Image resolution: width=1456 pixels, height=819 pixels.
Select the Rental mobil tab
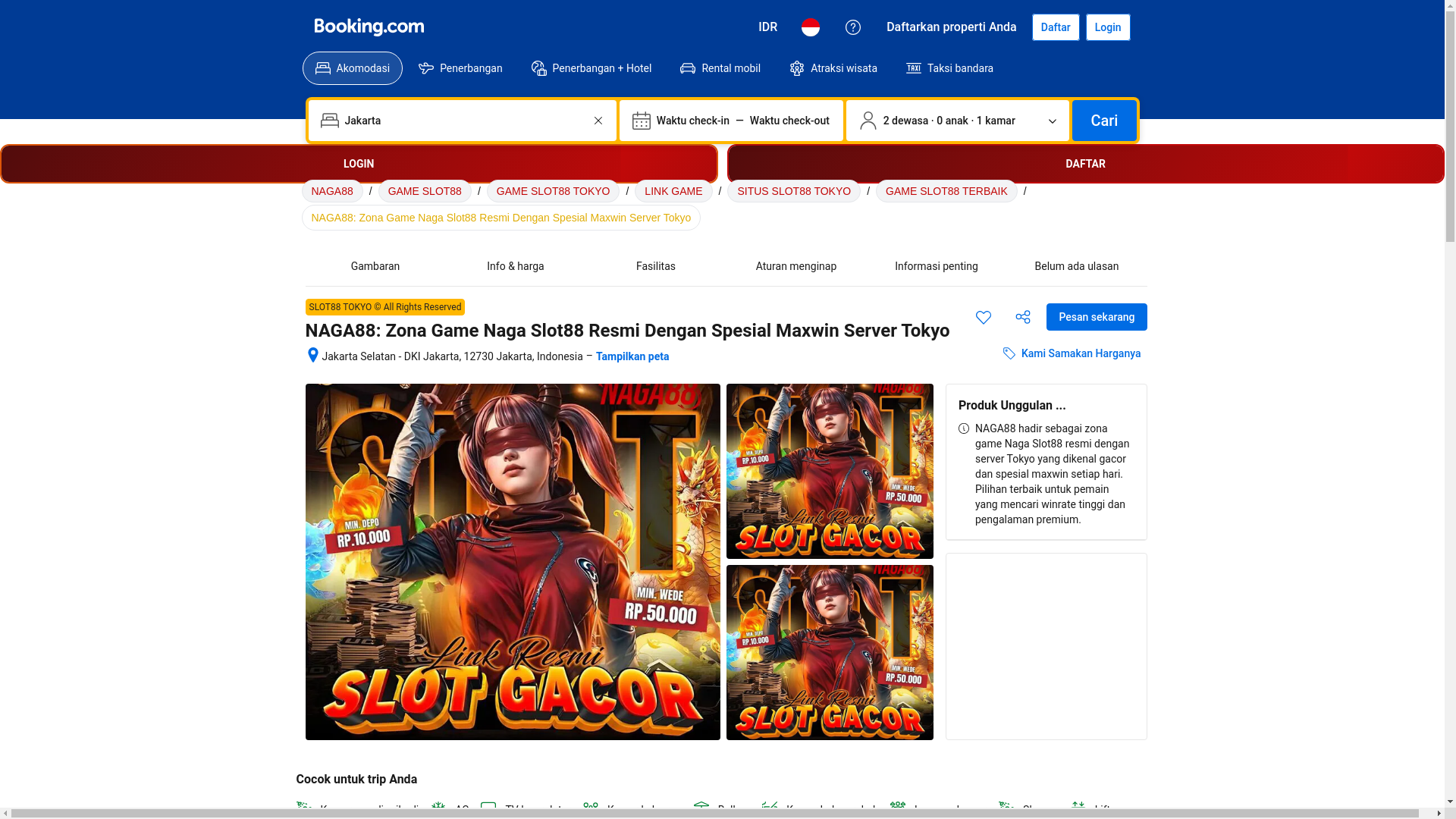tap(720, 68)
